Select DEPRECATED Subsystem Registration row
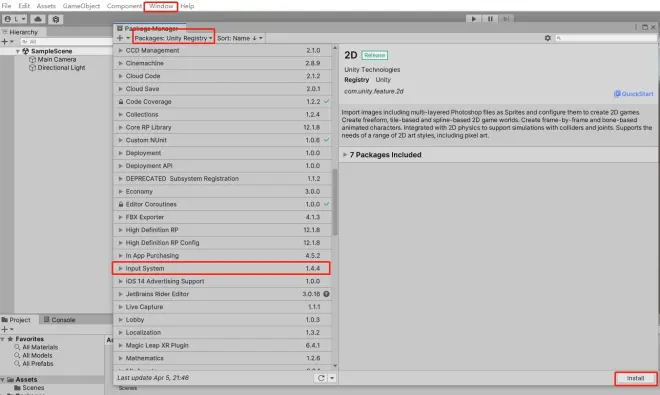Screen dimensions: 660x395 (222, 179)
